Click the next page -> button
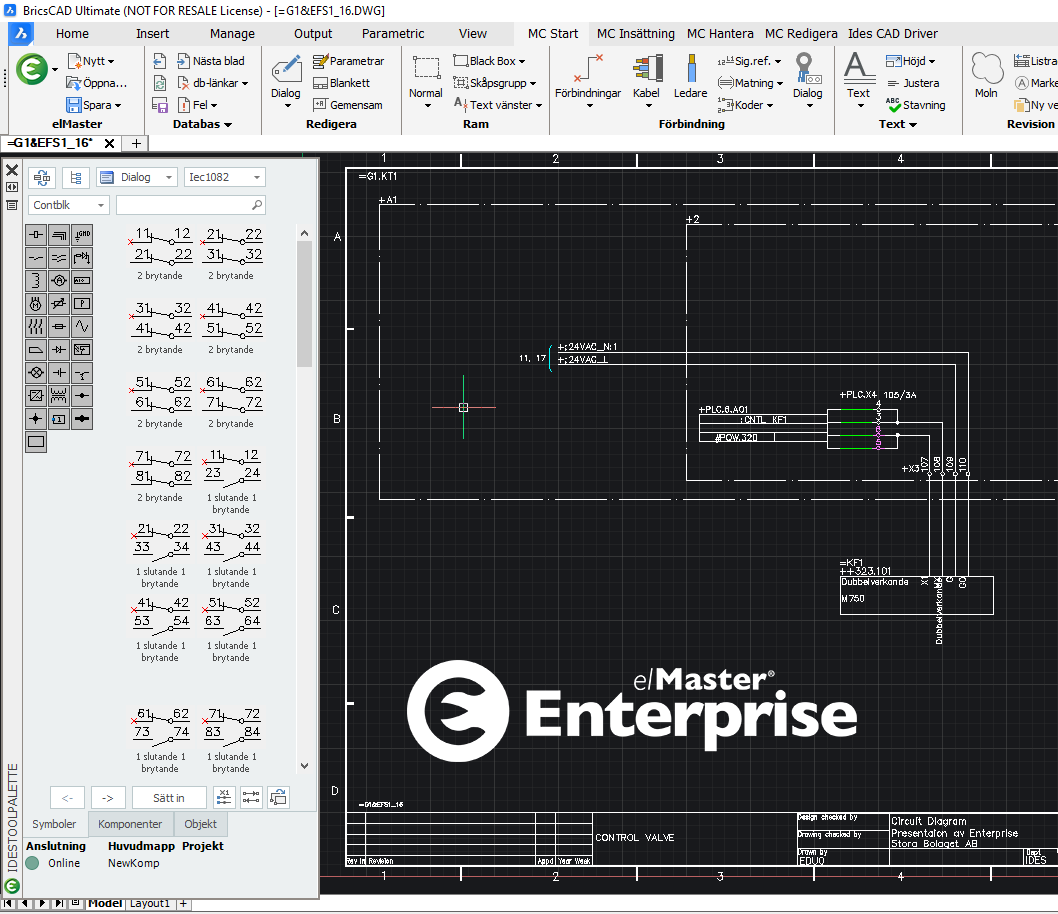 tap(108, 798)
